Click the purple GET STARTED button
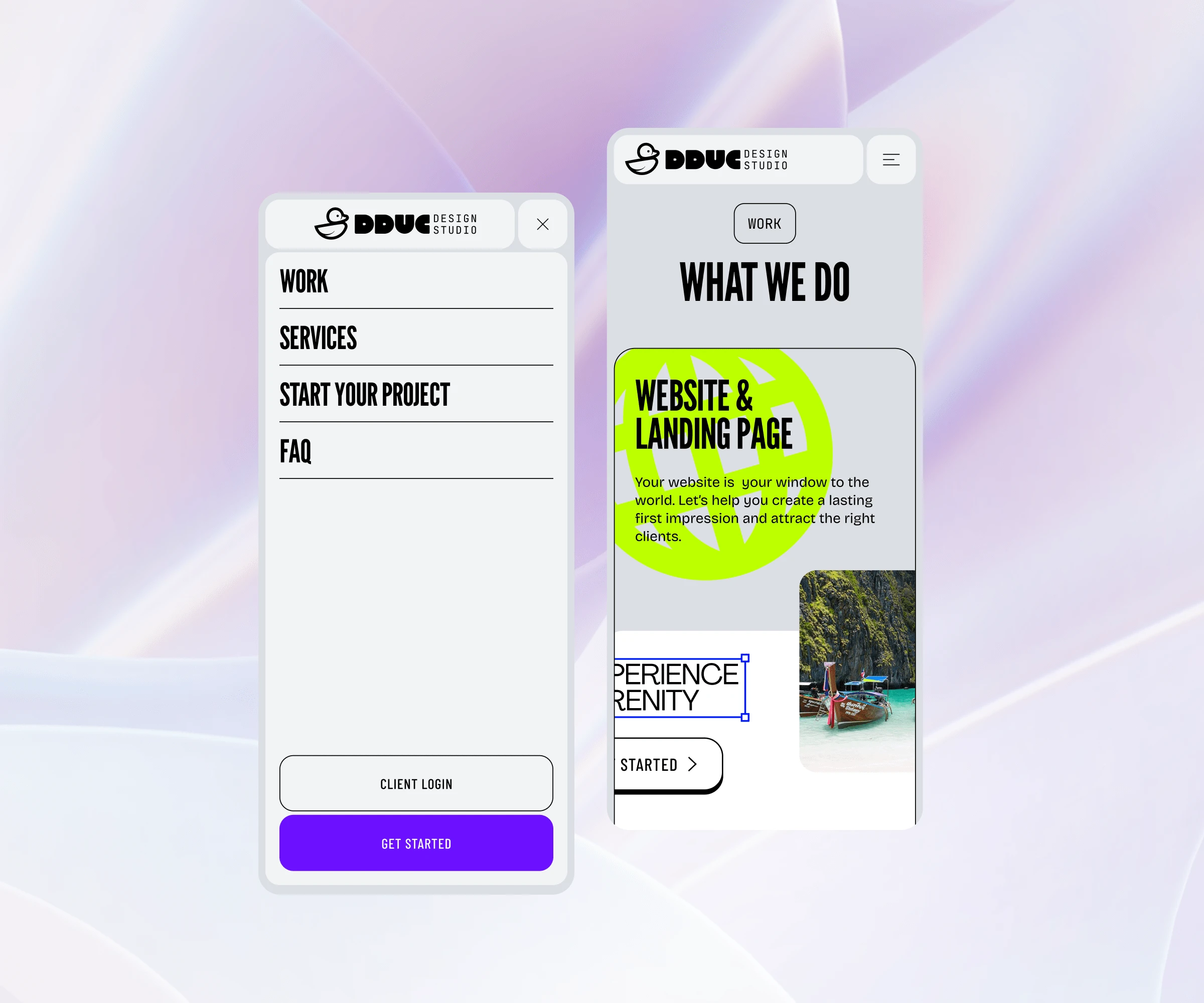Viewport: 1204px width, 1003px height. point(416,843)
